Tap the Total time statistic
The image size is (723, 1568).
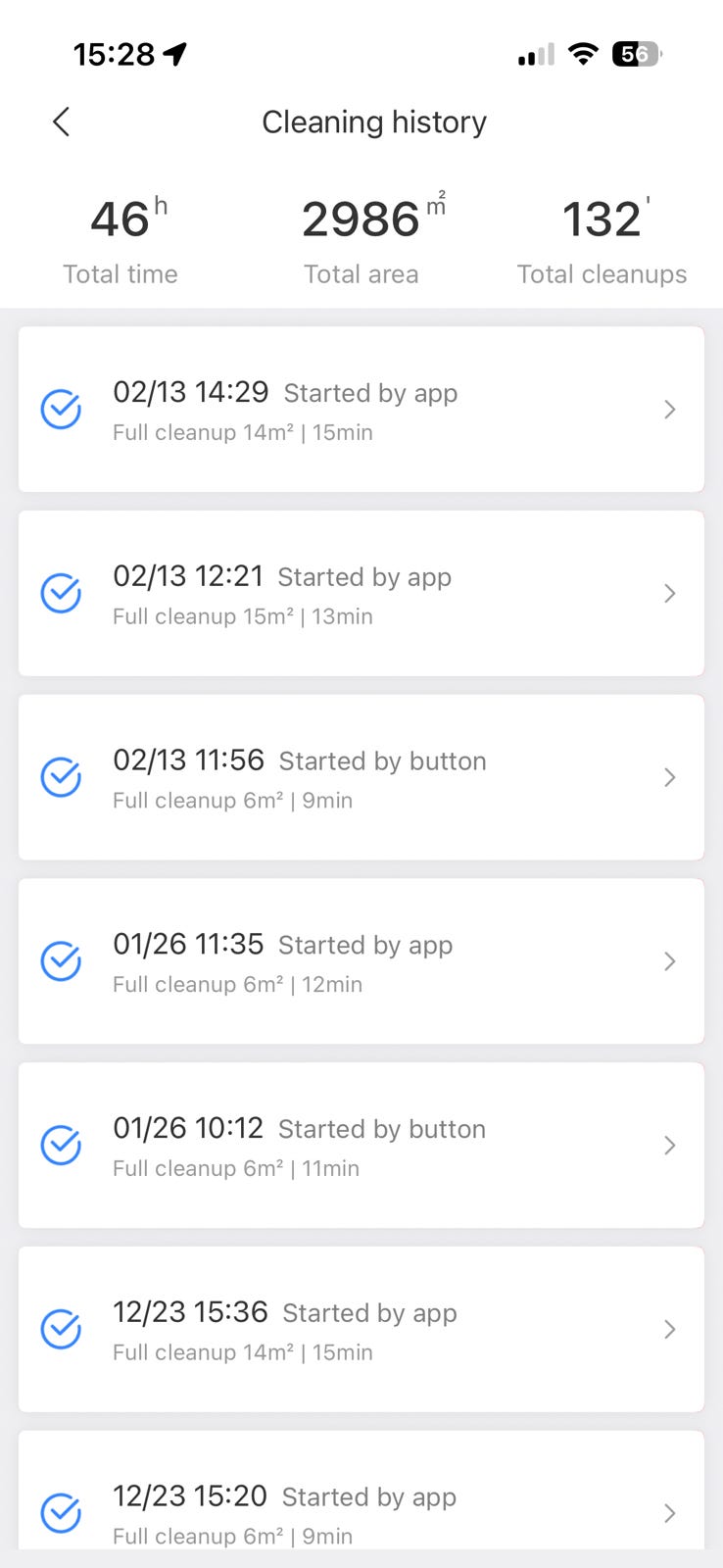coord(120,240)
